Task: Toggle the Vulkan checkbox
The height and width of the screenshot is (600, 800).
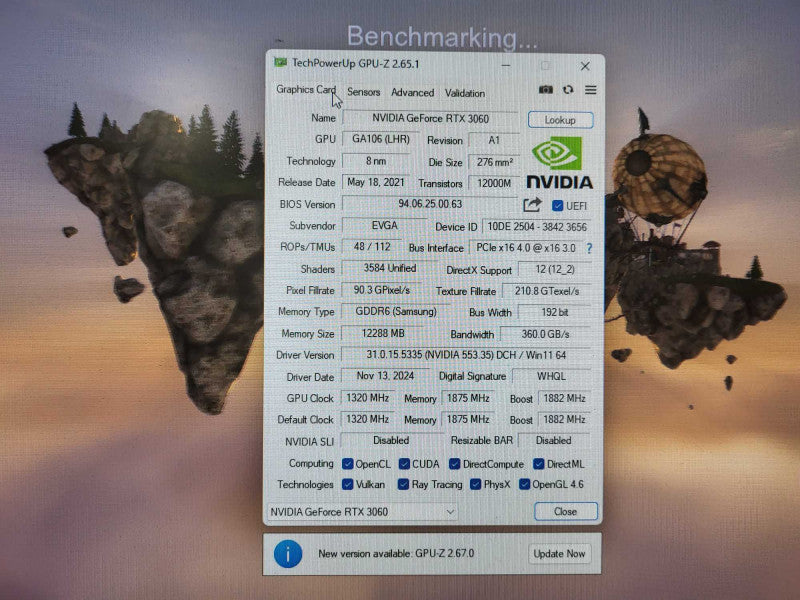Action: pos(348,484)
